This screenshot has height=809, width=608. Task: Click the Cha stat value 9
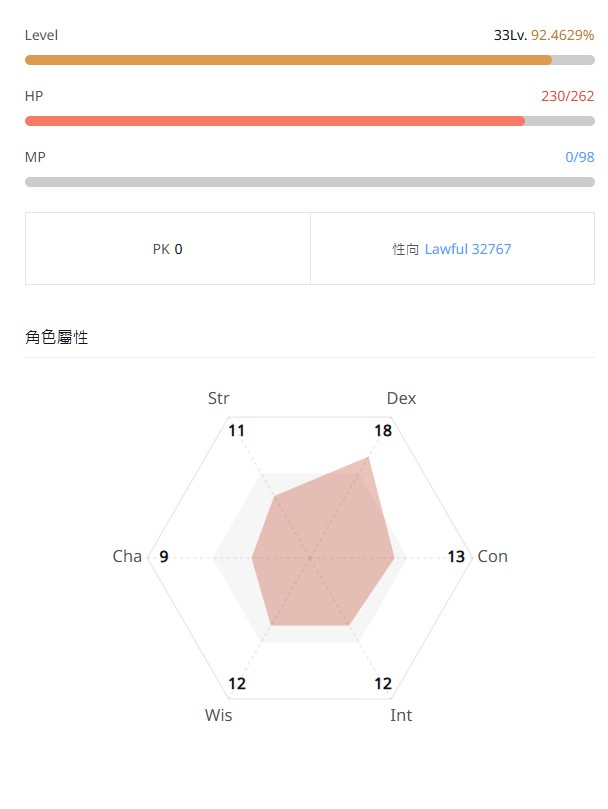click(163, 557)
